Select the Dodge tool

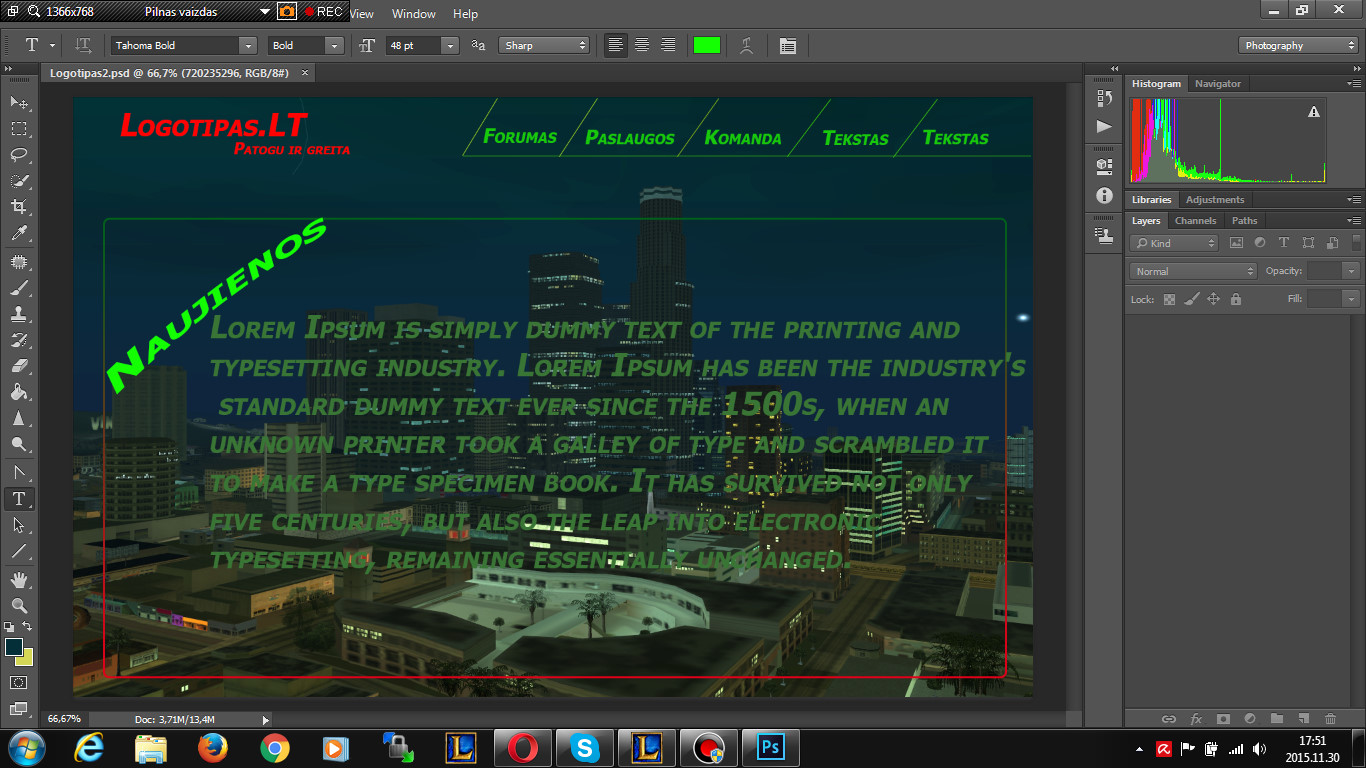point(19,444)
